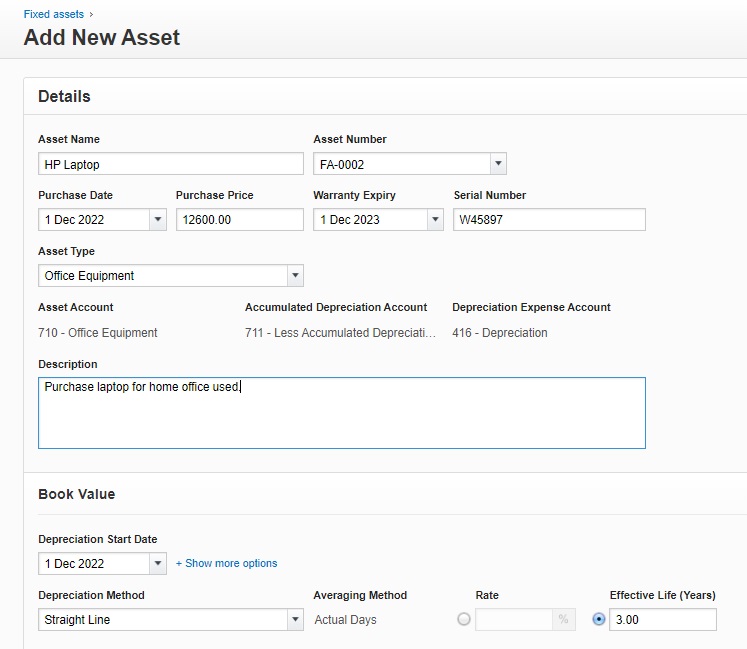This screenshot has height=649, width=747.
Task: Open Purchase Date calendar dropdown arrow
Action: click(158, 220)
